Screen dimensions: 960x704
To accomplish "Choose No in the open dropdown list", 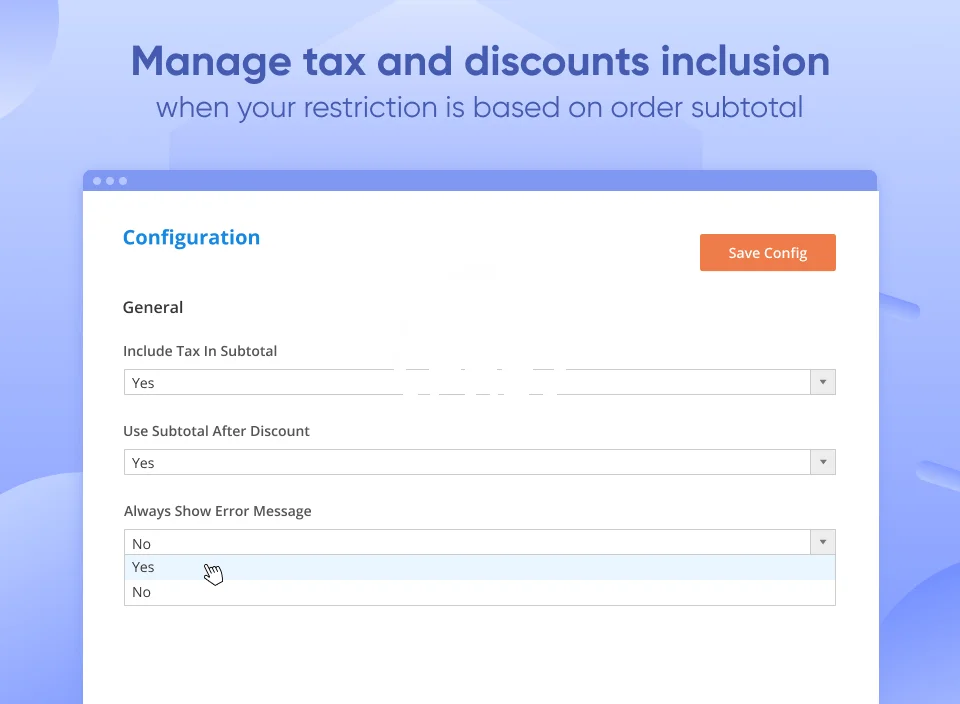I will click(x=142, y=592).
